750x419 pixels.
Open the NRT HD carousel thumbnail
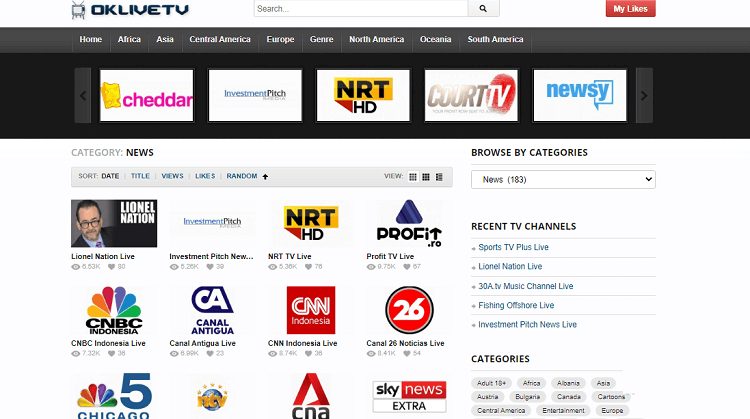pyautogui.click(x=363, y=95)
